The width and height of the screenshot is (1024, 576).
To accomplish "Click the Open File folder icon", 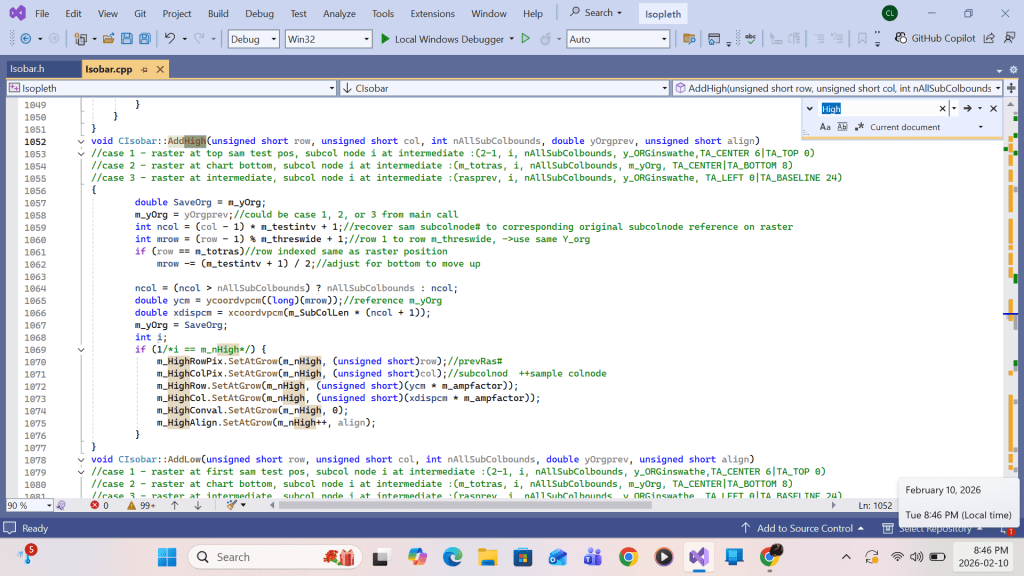I will [108, 39].
